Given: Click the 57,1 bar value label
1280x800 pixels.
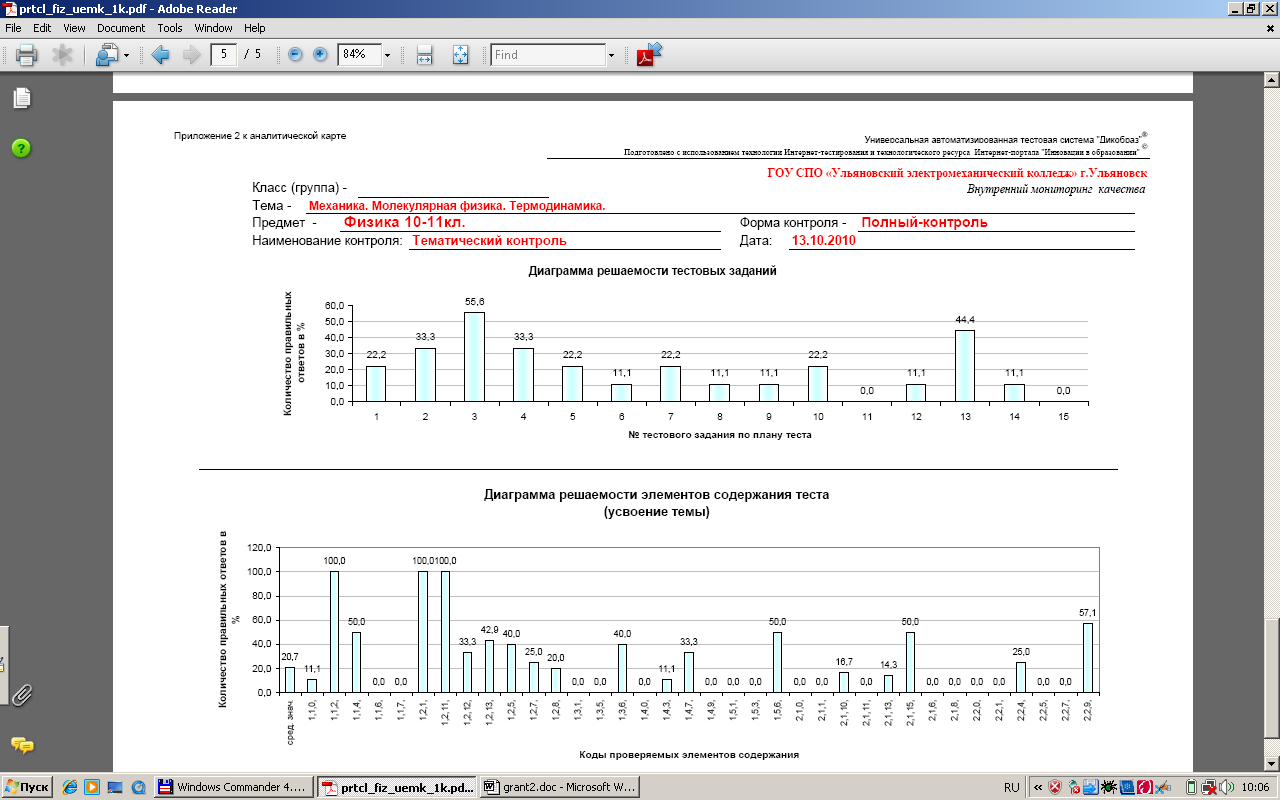Looking at the screenshot, I should point(1089,613).
